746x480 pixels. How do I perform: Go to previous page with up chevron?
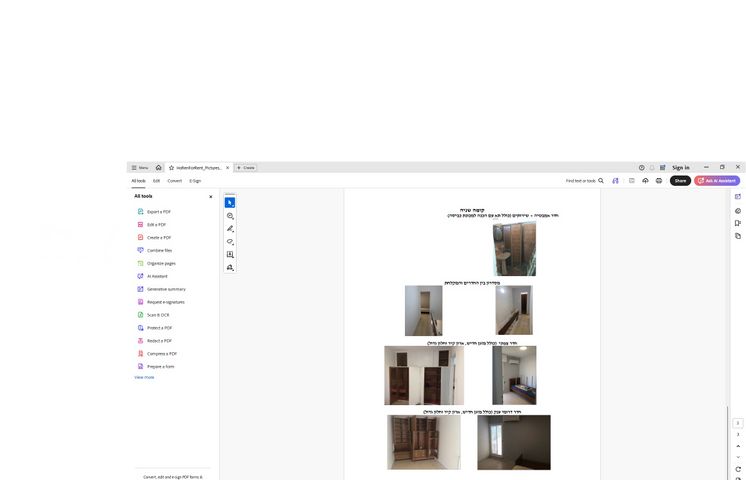(738, 446)
